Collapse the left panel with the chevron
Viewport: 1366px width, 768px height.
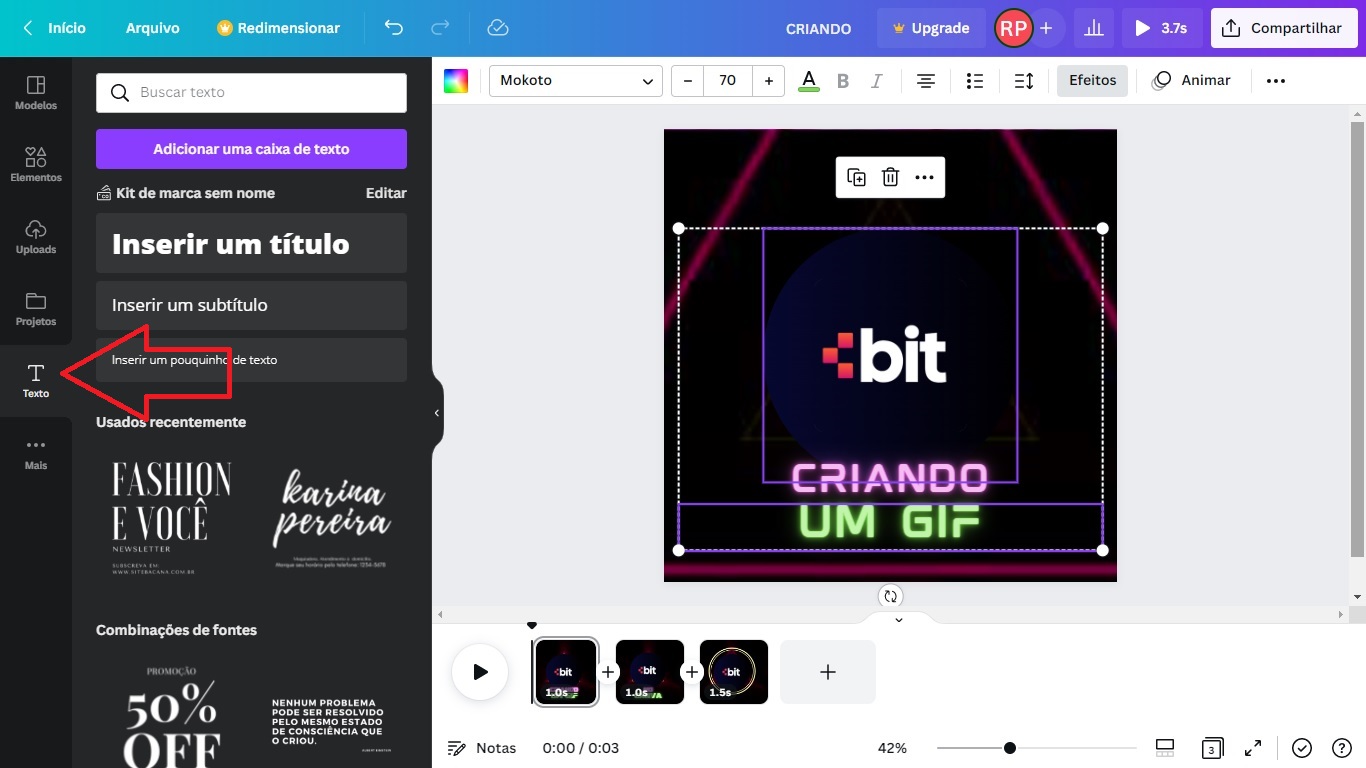coord(436,412)
